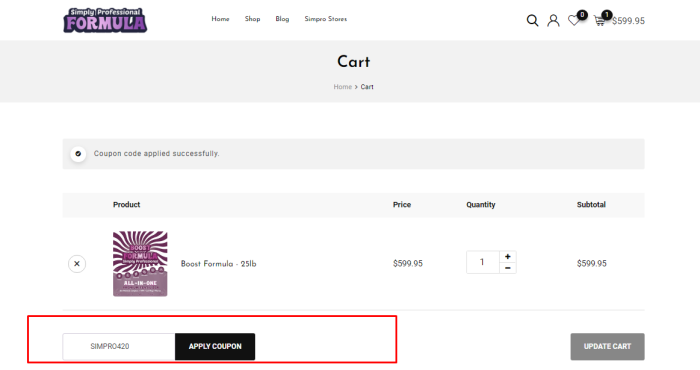
Task: Open the Blog menu item
Action: click(x=282, y=19)
